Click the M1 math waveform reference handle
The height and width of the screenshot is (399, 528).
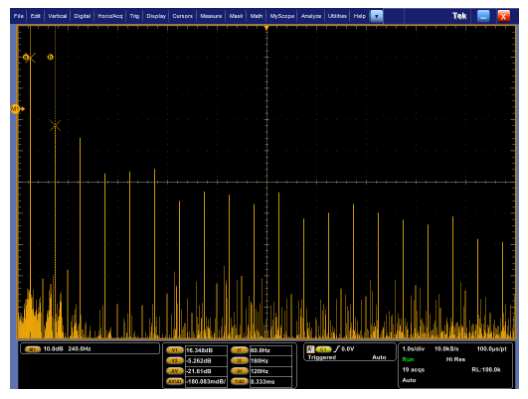17,109
